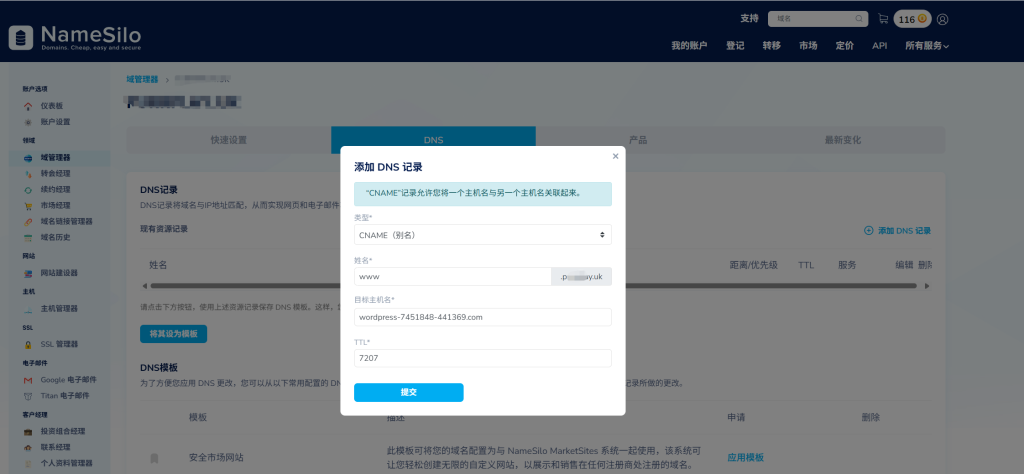Click the 目标主机名 input field
The image size is (1024, 474).
pyautogui.click(x=483, y=317)
